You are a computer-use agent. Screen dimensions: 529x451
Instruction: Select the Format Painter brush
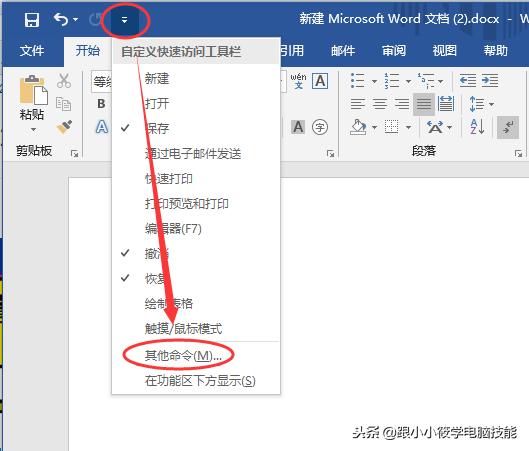coord(64,127)
